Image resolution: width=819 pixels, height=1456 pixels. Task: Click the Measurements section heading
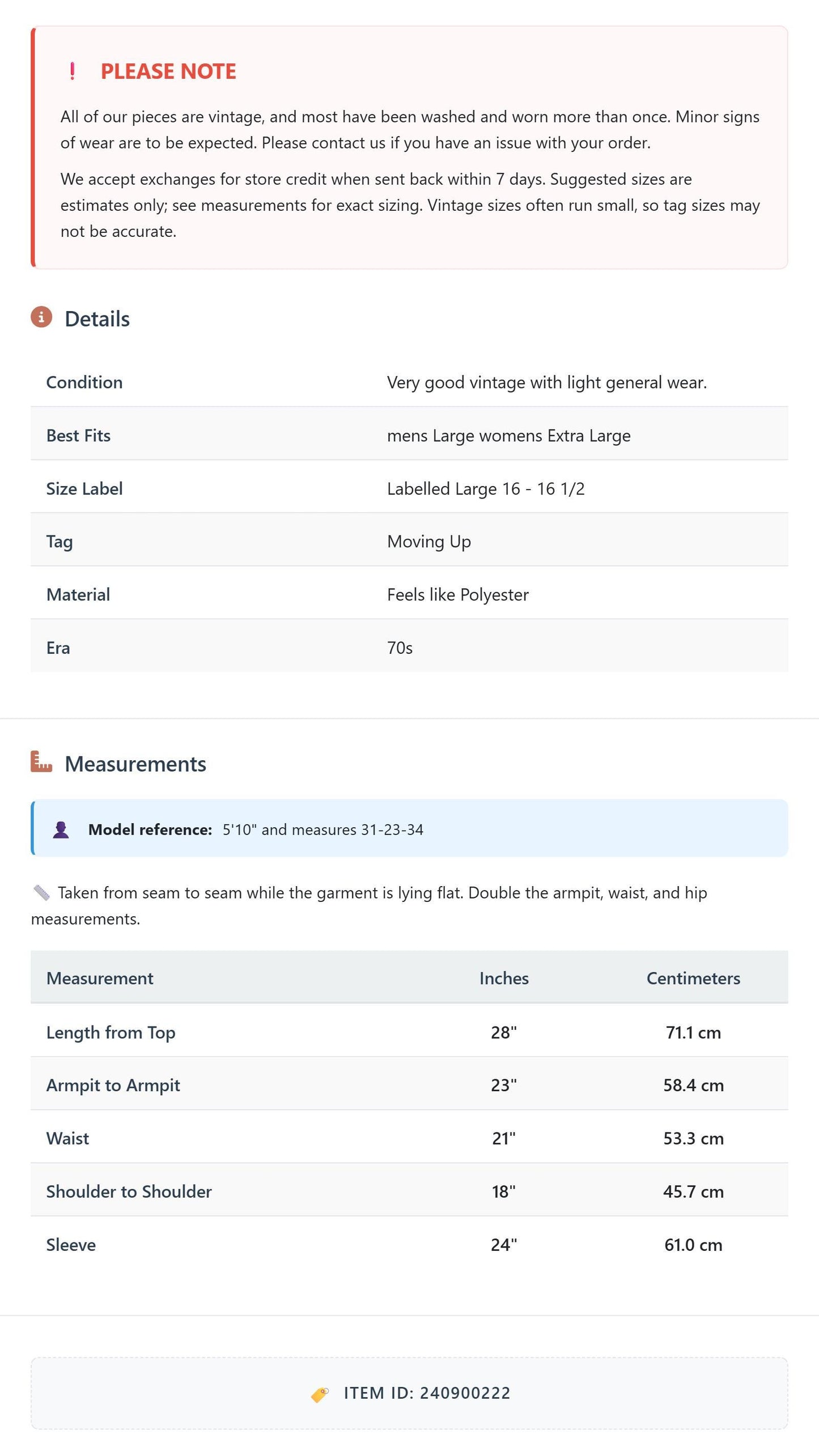click(x=135, y=764)
